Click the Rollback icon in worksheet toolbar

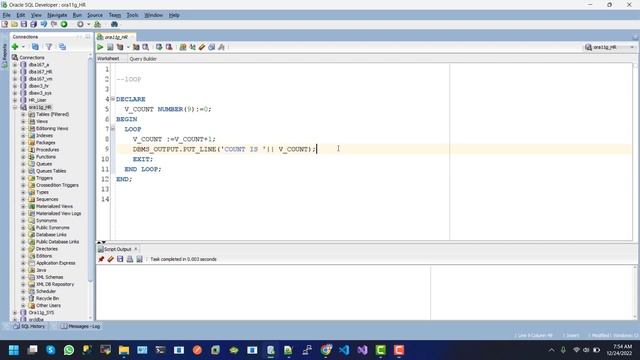[x=169, y=47]
